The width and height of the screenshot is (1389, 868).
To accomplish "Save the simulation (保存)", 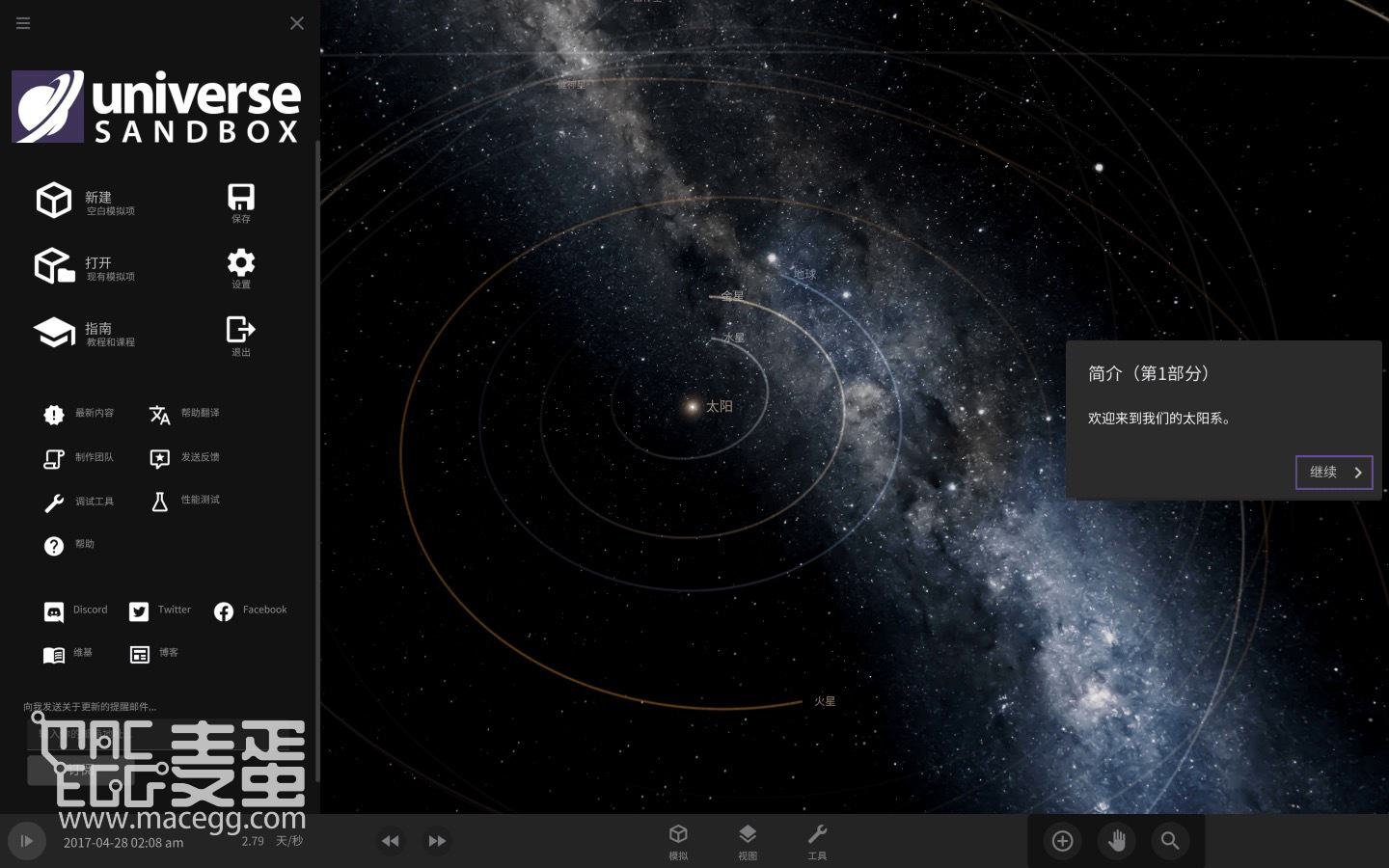I will (241, 203).
